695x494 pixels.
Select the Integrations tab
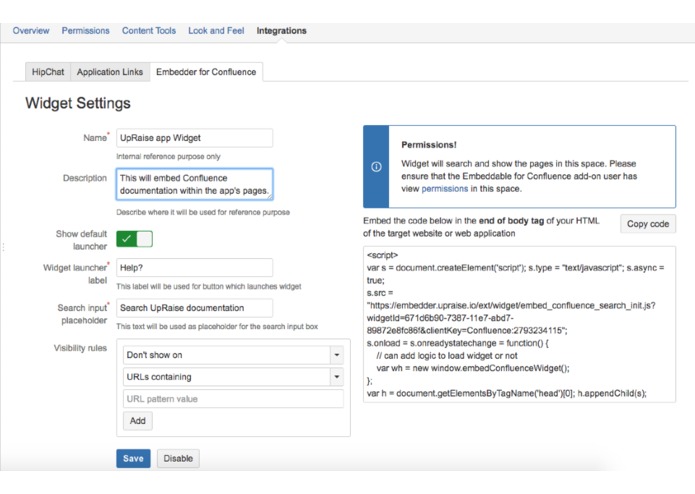pyautogui.click(x=281, y=31)
